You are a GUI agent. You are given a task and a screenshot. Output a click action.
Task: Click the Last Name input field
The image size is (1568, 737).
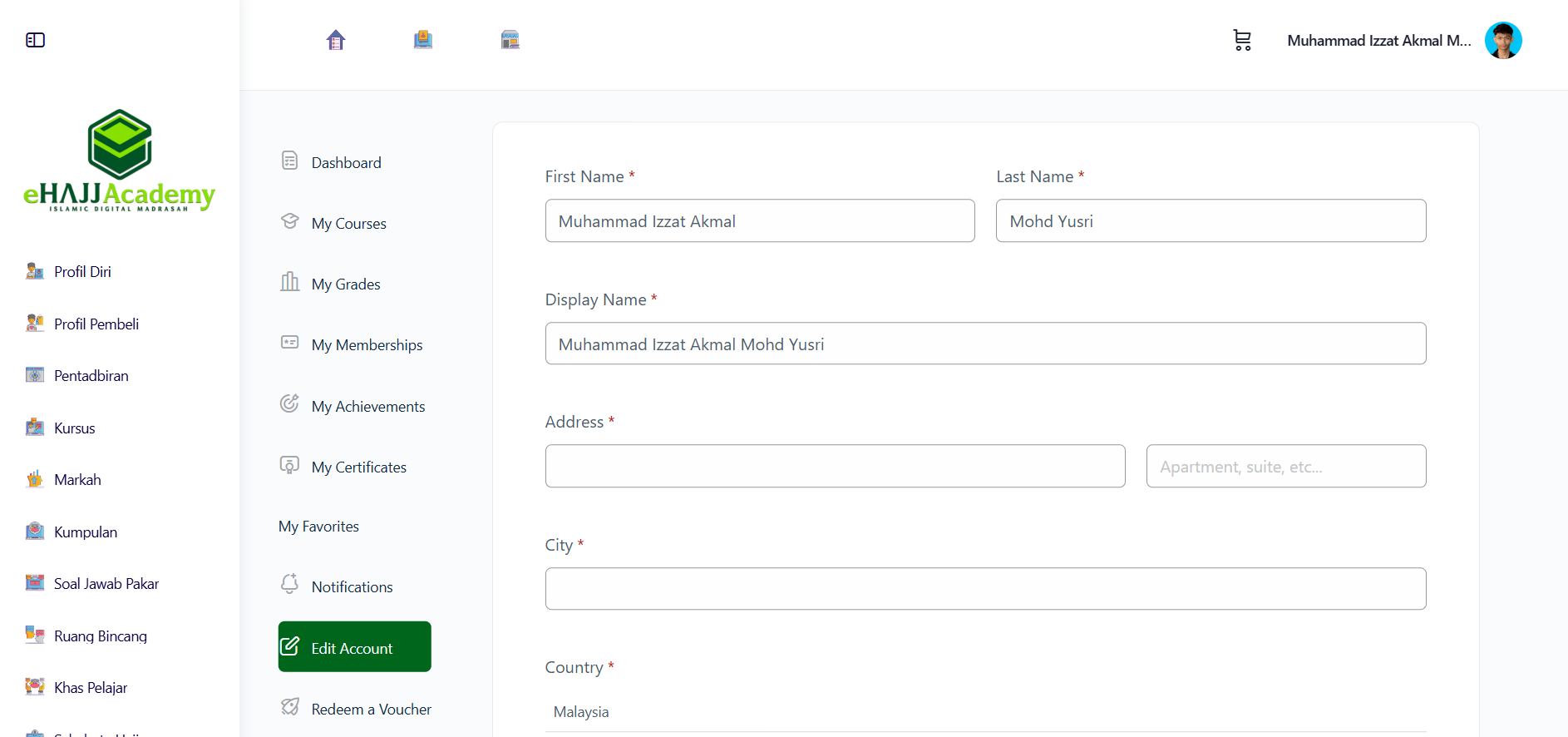(1211, 220)
